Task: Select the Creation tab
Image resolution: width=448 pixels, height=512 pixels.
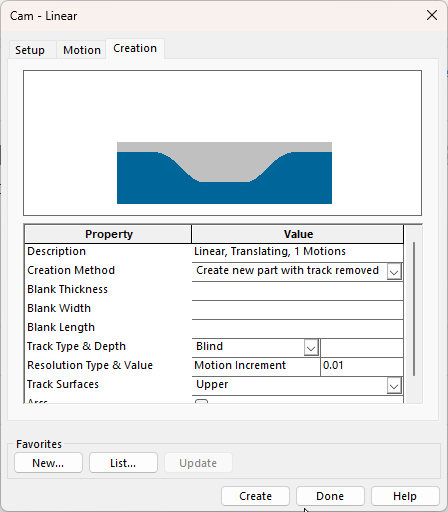Action: (x=135, y=49)
